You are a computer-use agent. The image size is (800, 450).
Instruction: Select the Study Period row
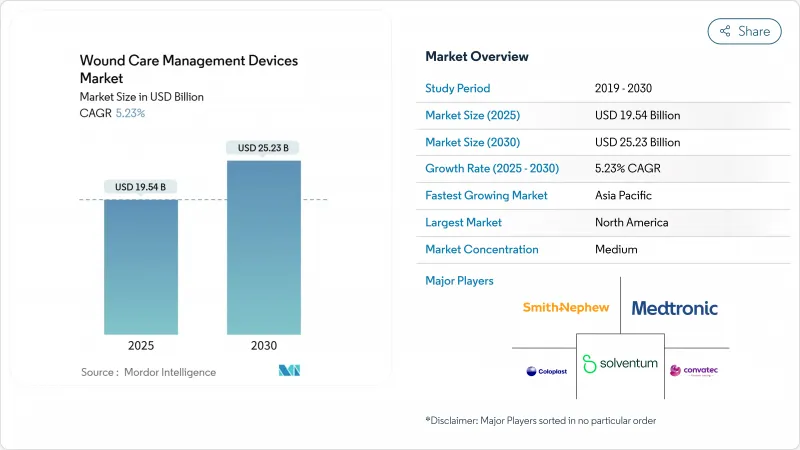click(603, 87)
